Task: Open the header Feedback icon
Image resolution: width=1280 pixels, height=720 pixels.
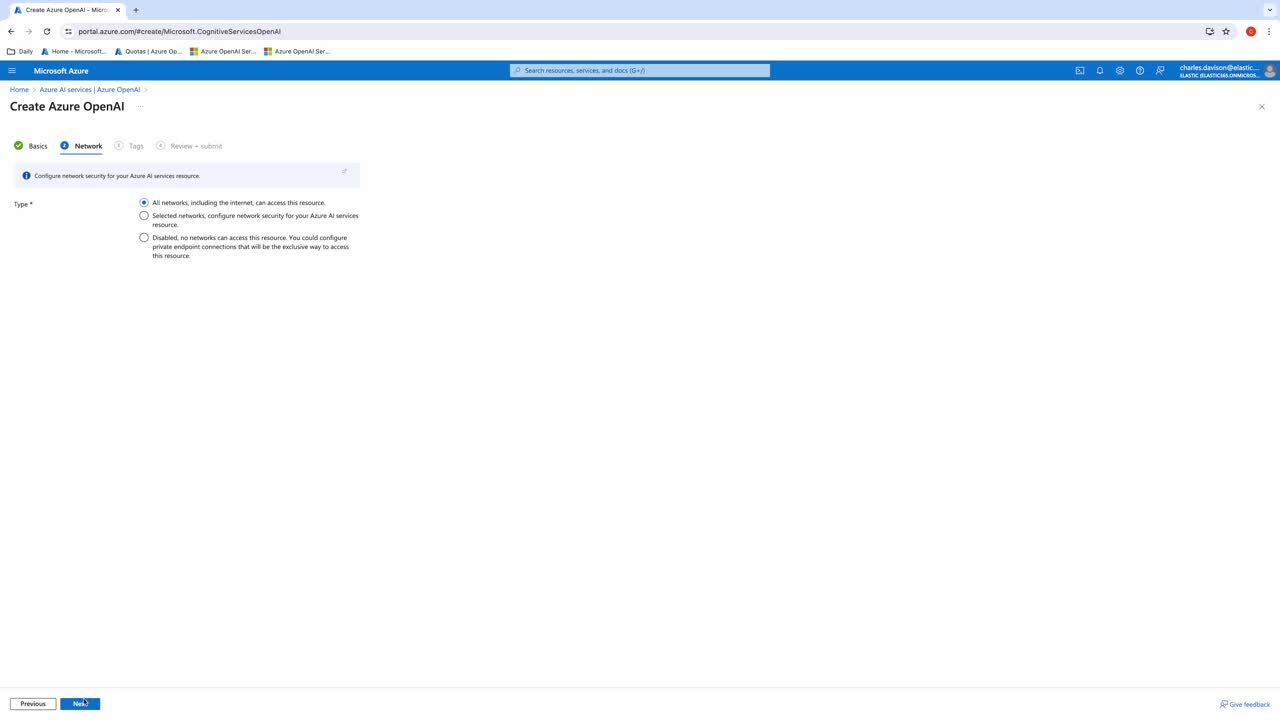Action: click(1160, 71)
